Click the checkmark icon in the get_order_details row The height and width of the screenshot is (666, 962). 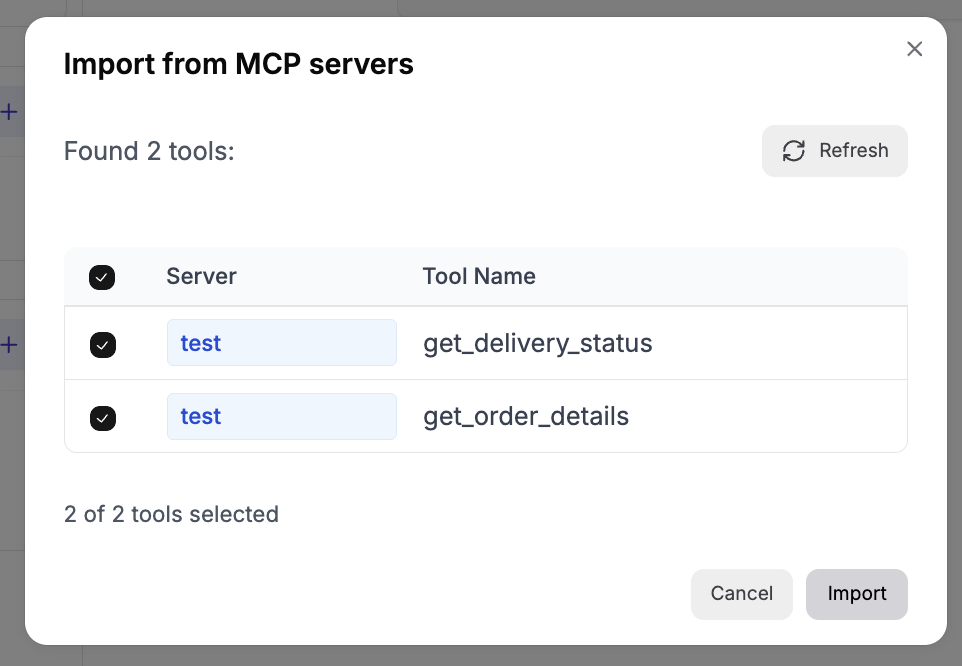[103, 417]
